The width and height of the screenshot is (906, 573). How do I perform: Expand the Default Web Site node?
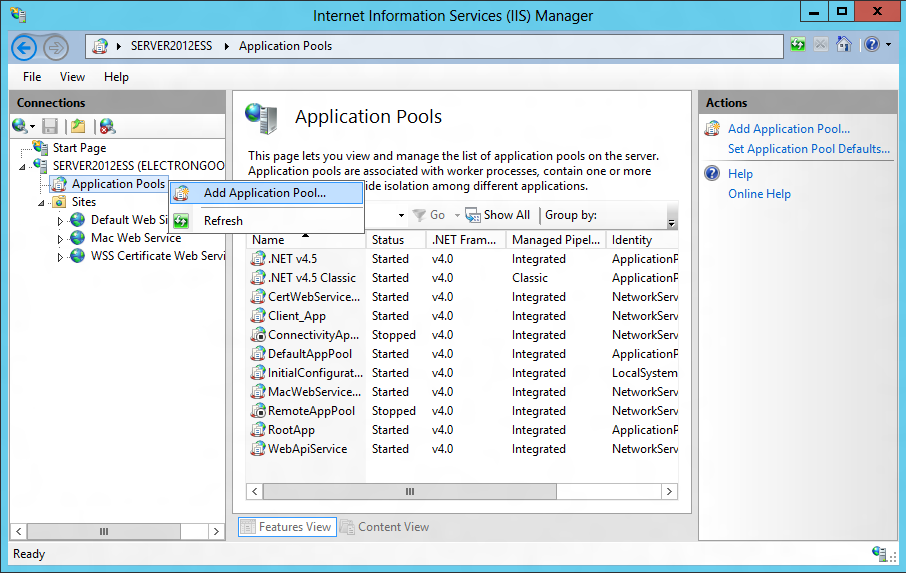pos(60,221)
